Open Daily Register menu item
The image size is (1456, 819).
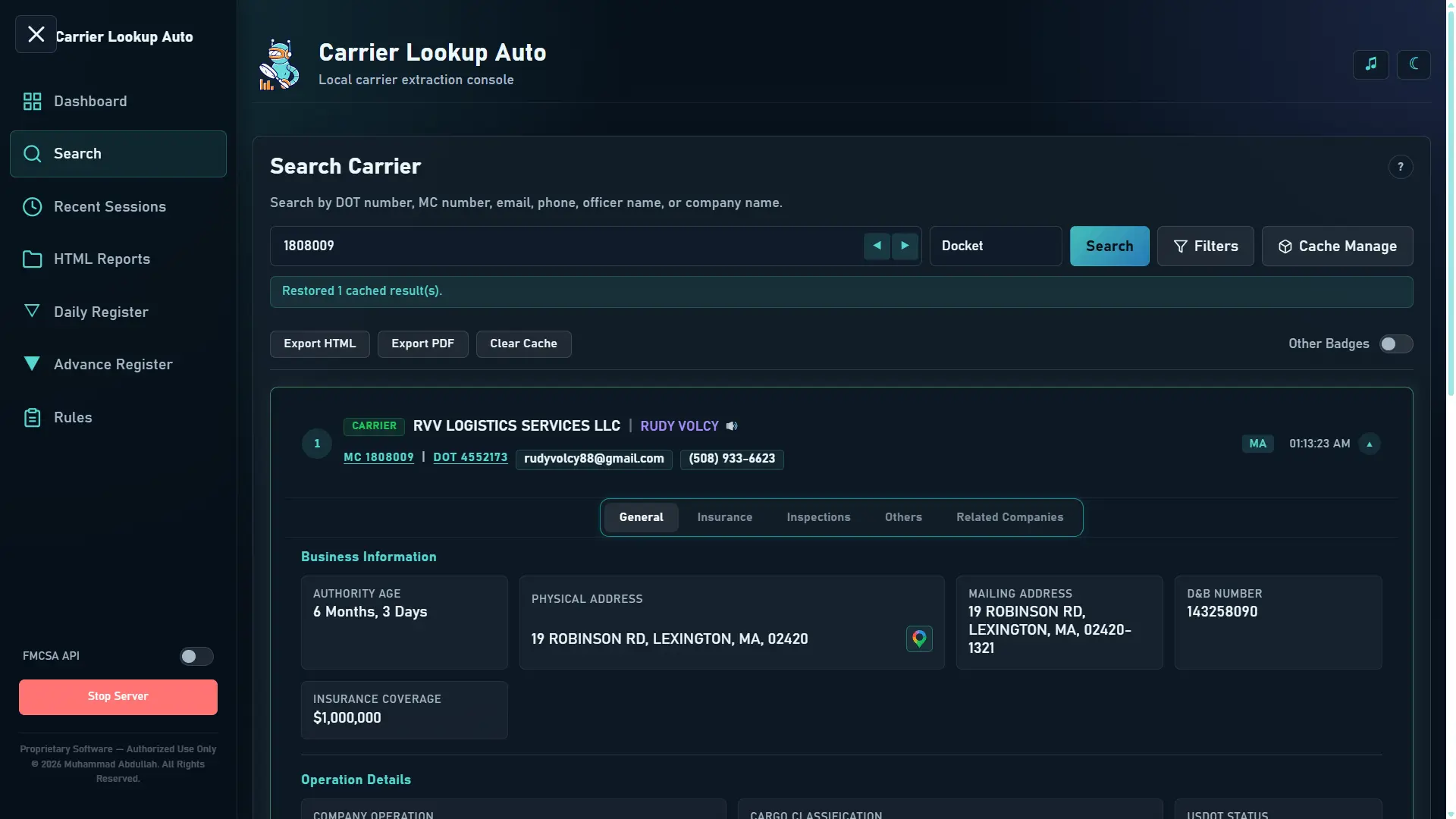click(118, 312)
